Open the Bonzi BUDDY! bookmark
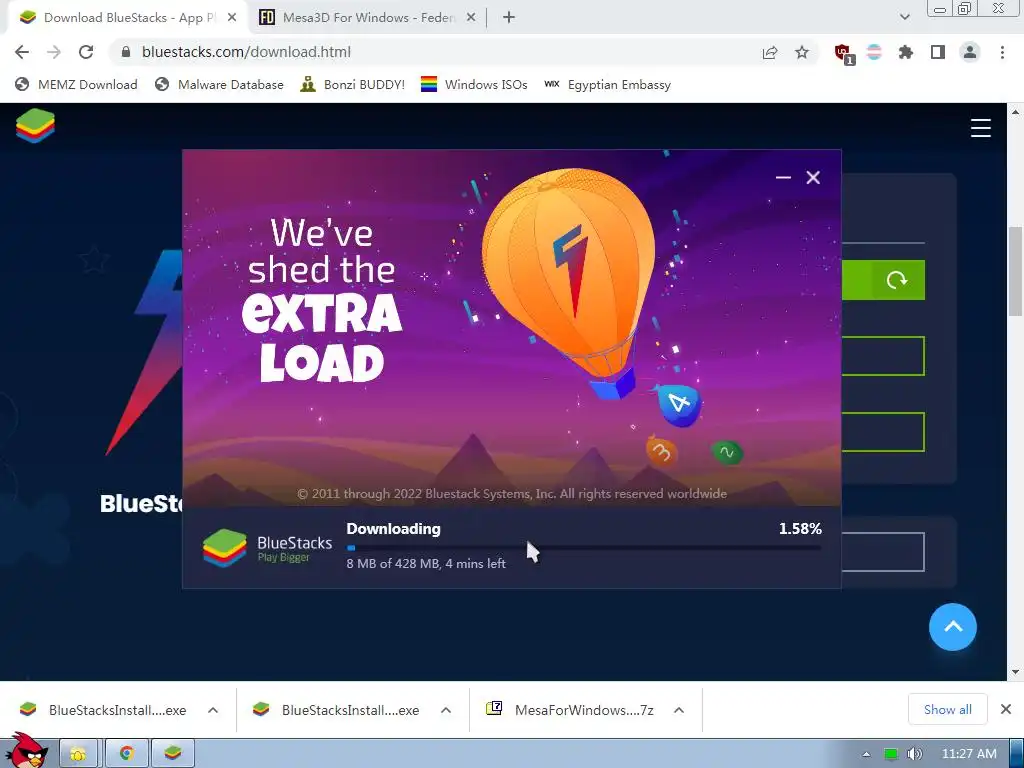 point(353,84)
